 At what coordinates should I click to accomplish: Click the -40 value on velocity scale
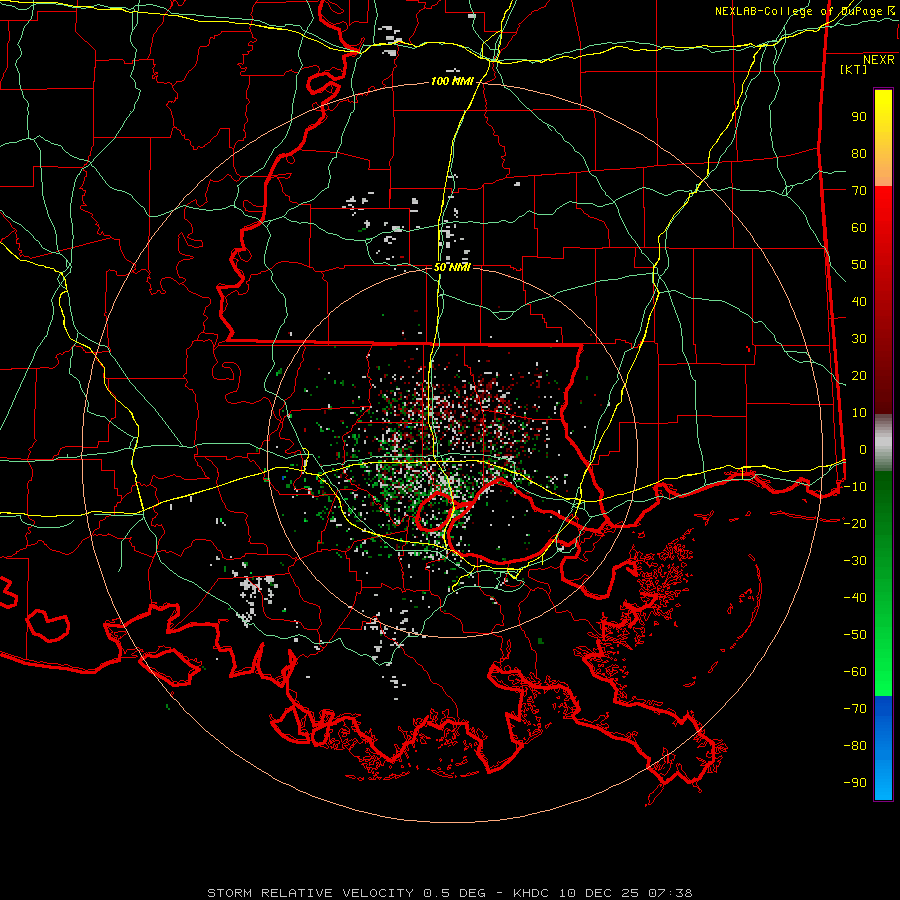tap(855, 598)
